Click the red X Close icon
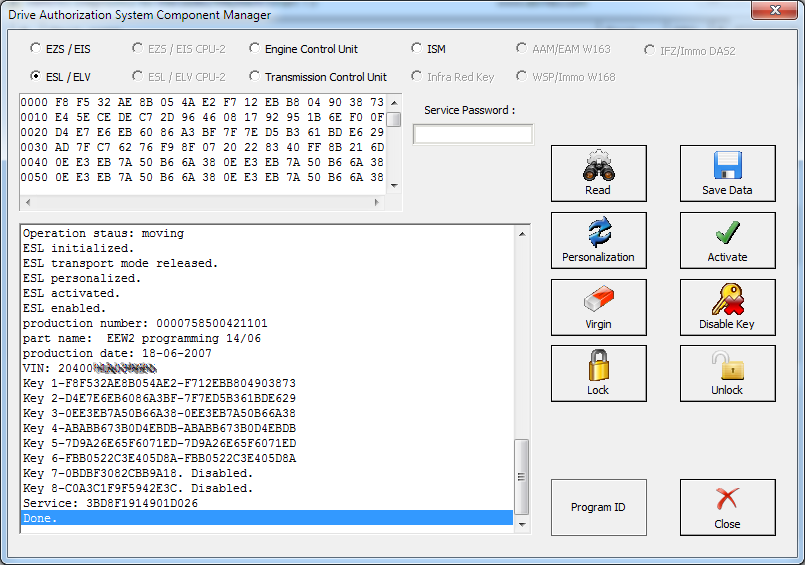805x565 pixels. (x=727, y=499)
